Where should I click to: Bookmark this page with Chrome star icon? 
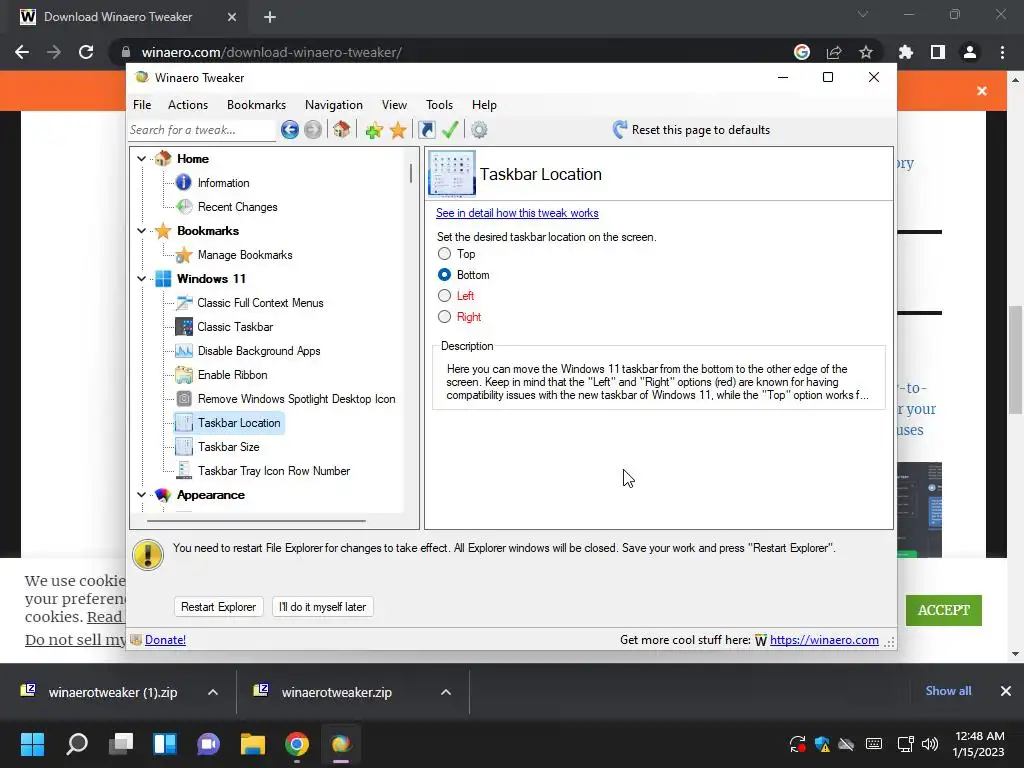[866, 52]
